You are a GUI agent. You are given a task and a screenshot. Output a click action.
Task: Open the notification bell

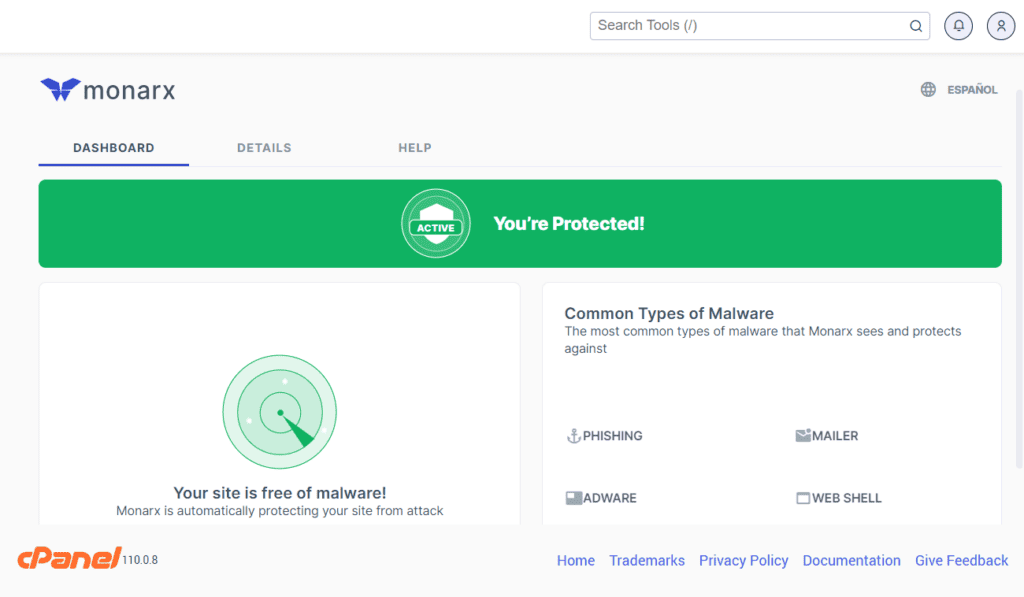point(958,25)
